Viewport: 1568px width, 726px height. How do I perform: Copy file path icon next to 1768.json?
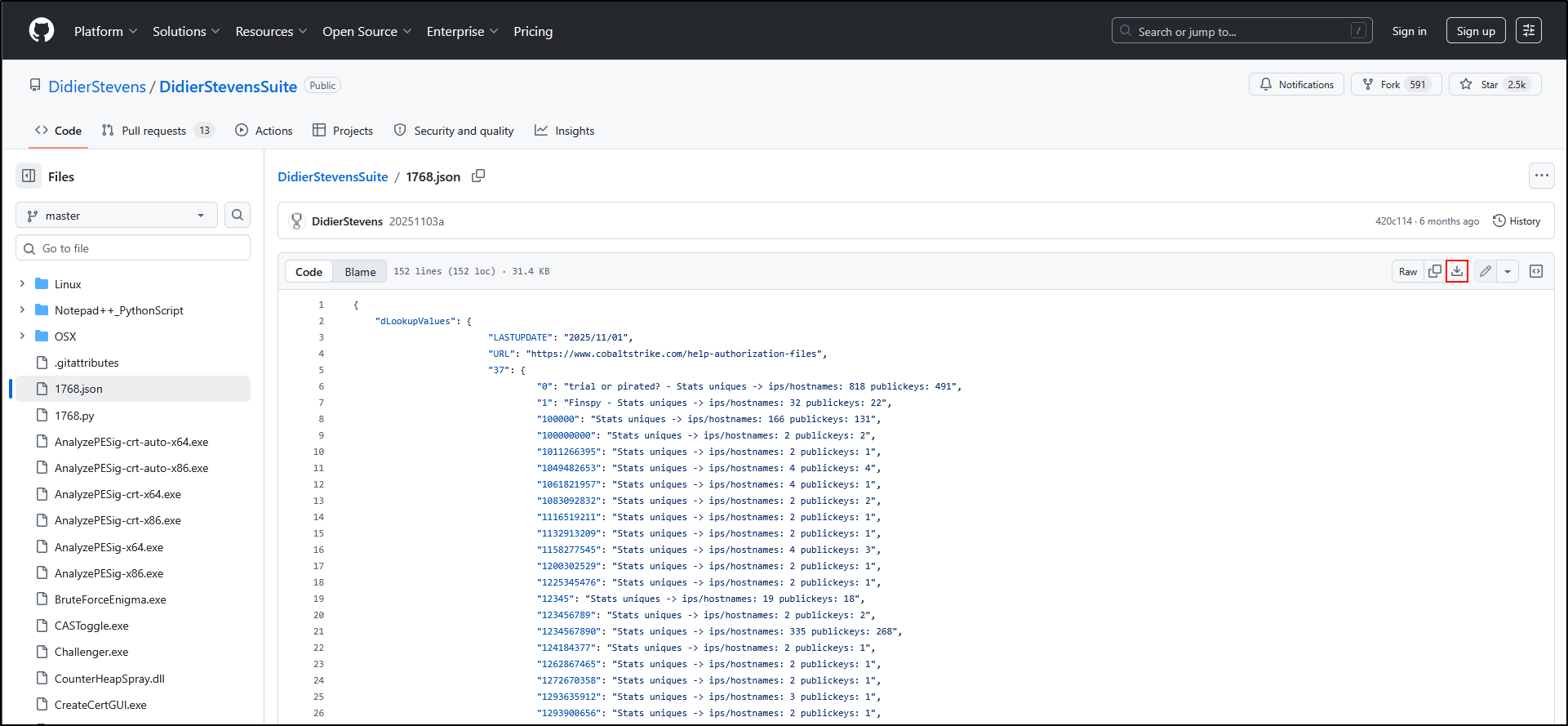(x=478, y=176)
